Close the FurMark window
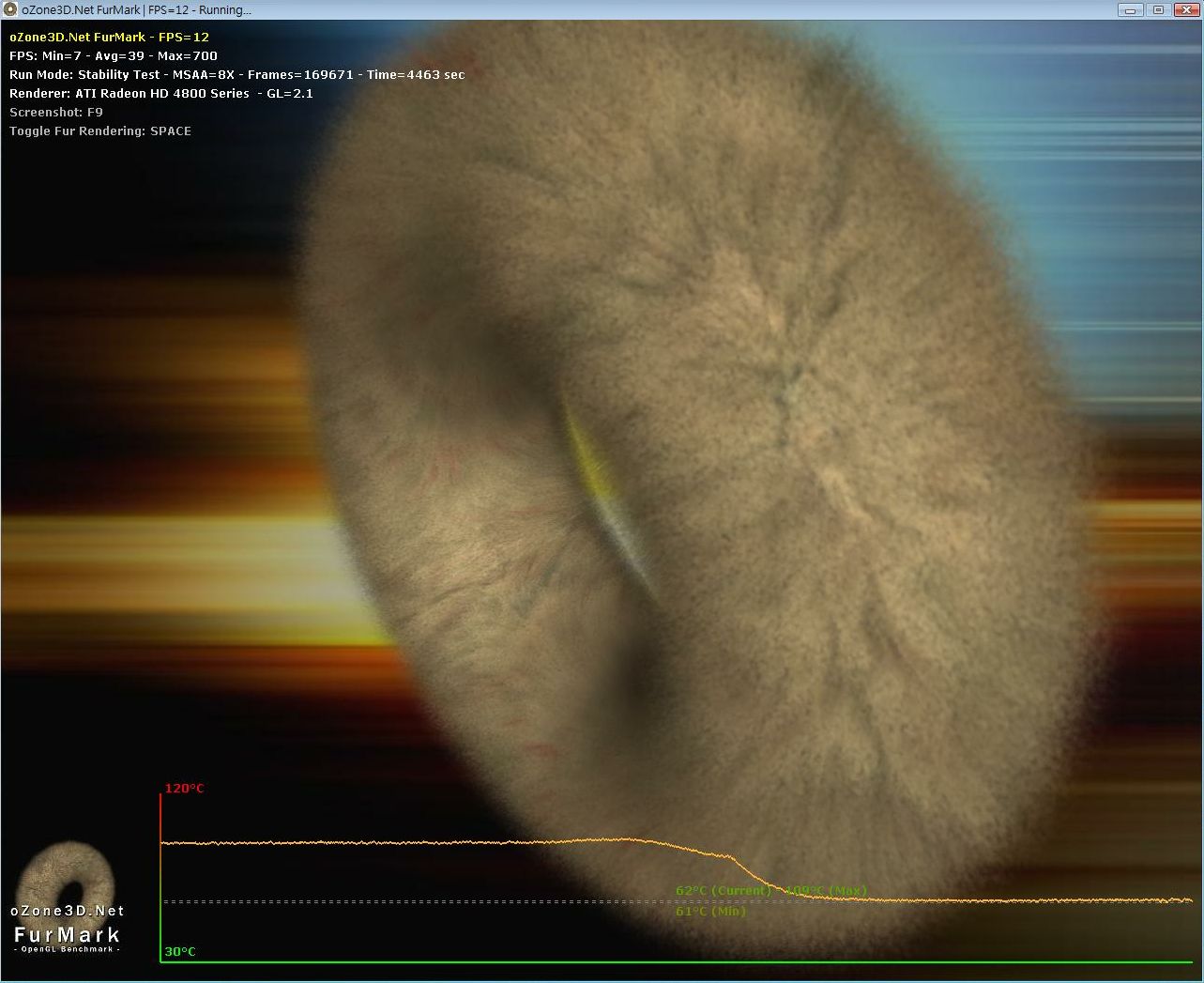The width and height of the screenshot is (1204, 983). point(1185,9)
